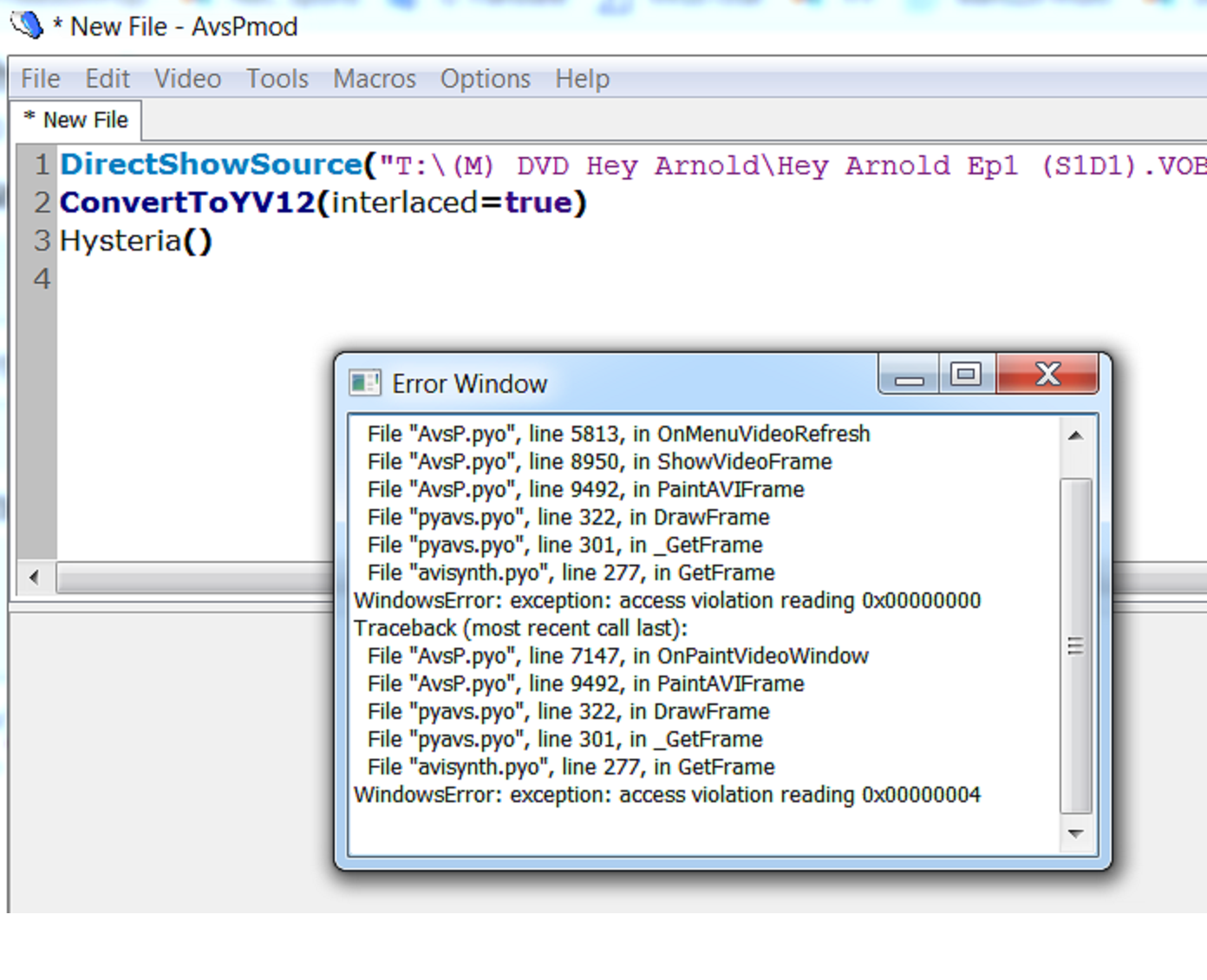Click ConvertToYV12 in script line 2
The width and height of the screenshot is (1207, 980).
pyautogui.click(x=187, y=203)
